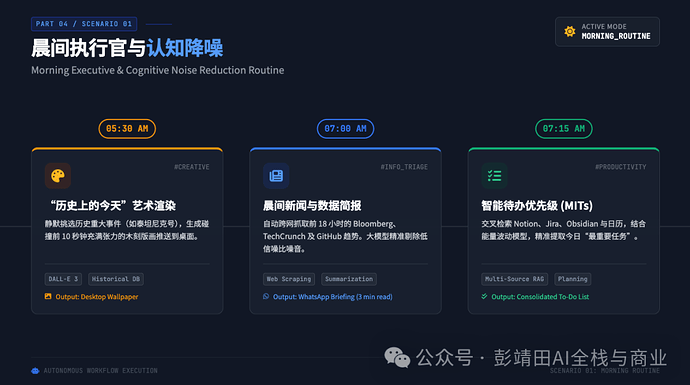Screen dimensions: 690x385
Task: Click the #INFO_TRIAGE hashtag label
Action: tap(404, 167)
